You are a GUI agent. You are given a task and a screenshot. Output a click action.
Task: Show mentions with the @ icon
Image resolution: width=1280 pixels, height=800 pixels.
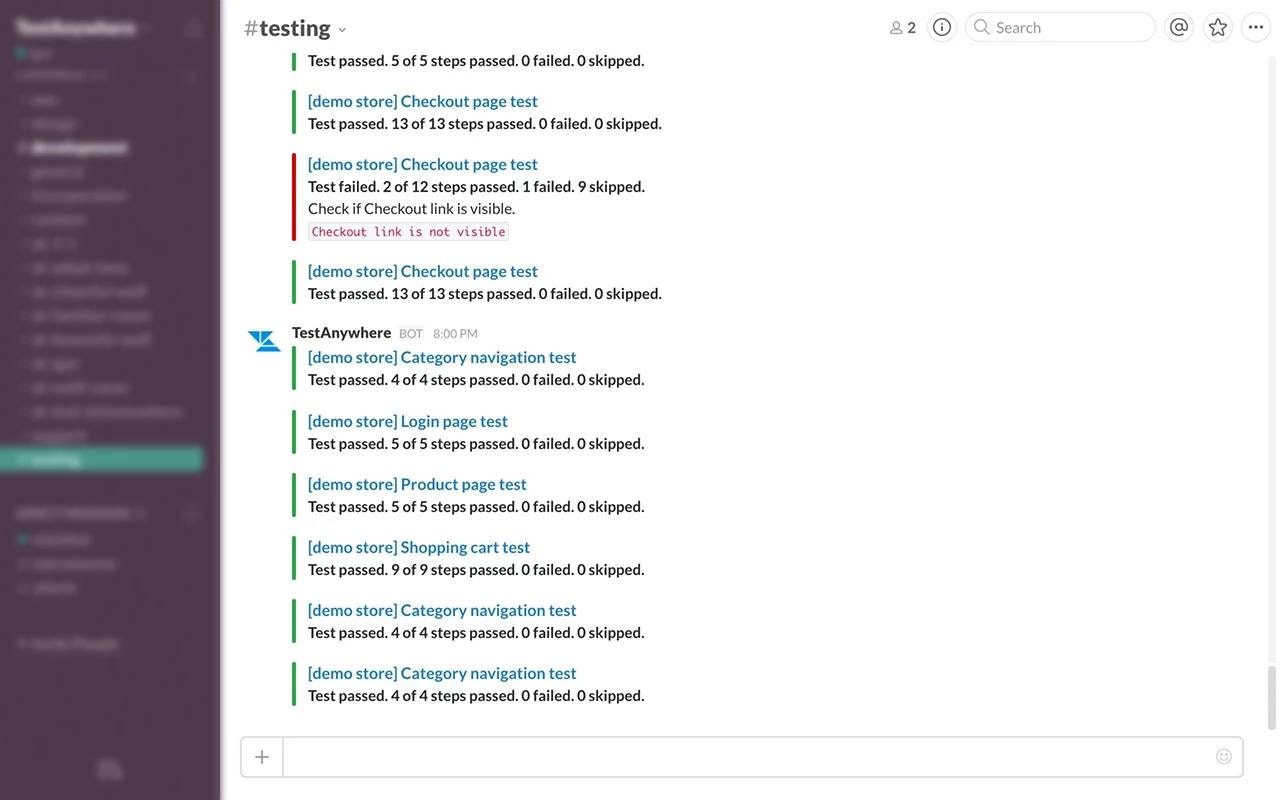(x=1179, y=27)
